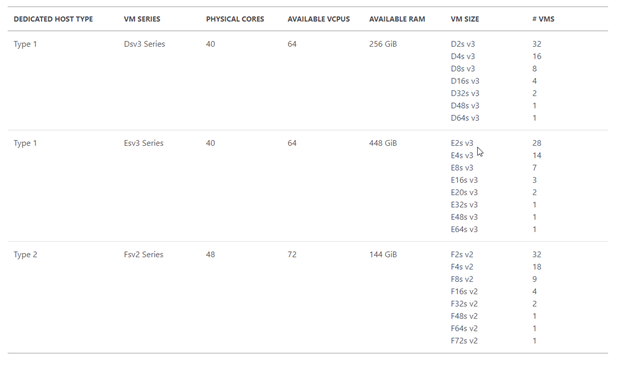
Task: Click the Physical Cores column header
Action: 235,19
